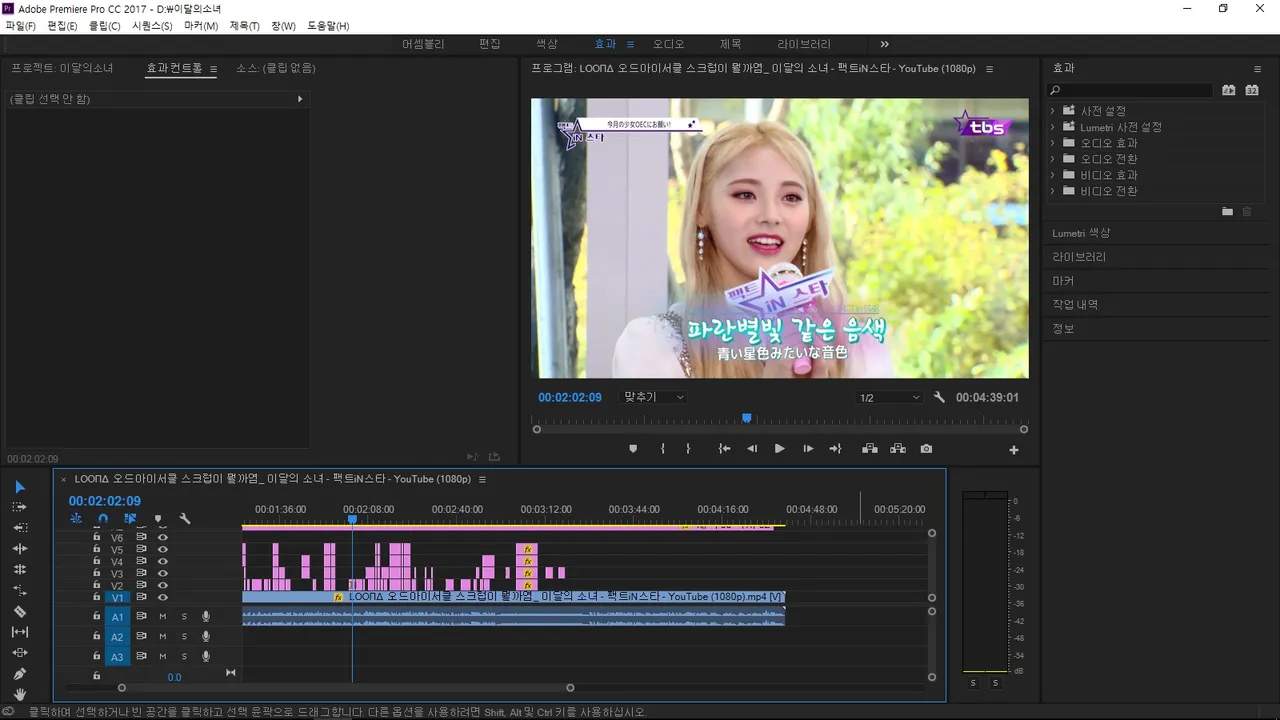1280x720 pixels.
Task: Expand the 오디오 전환 folder
Action: 1053,159
